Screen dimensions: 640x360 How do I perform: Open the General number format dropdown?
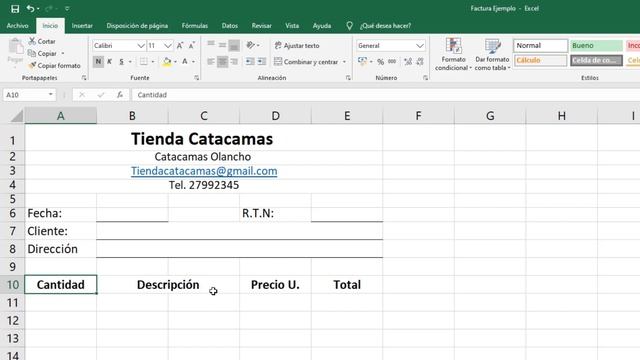tap(420, 46)
